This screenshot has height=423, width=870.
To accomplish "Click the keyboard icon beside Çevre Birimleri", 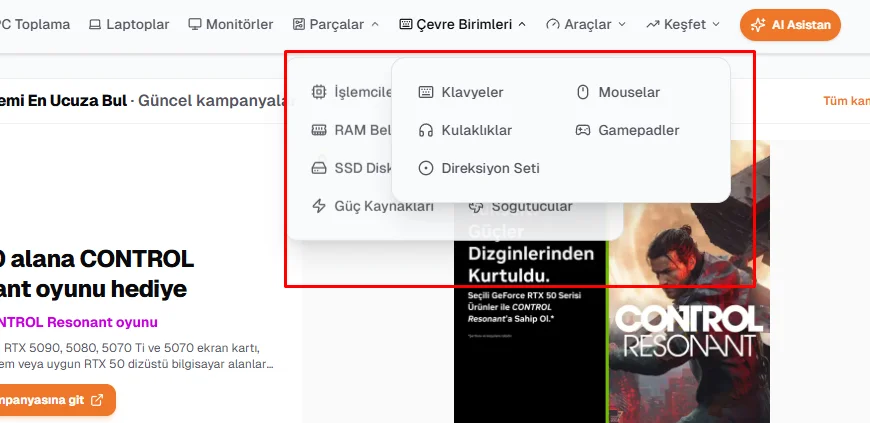I will click(406, 24).
